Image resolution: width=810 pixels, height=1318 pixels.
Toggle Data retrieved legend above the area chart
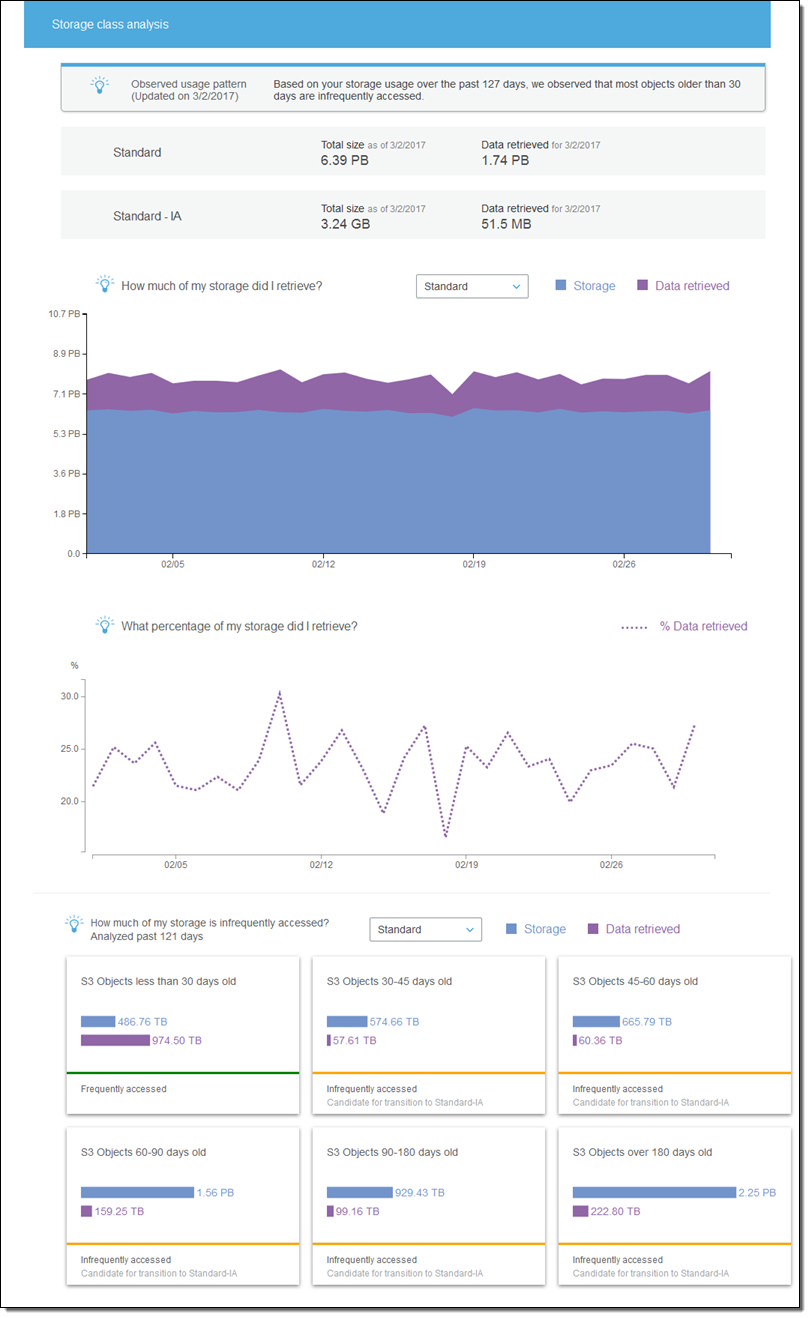coord(682,286)
